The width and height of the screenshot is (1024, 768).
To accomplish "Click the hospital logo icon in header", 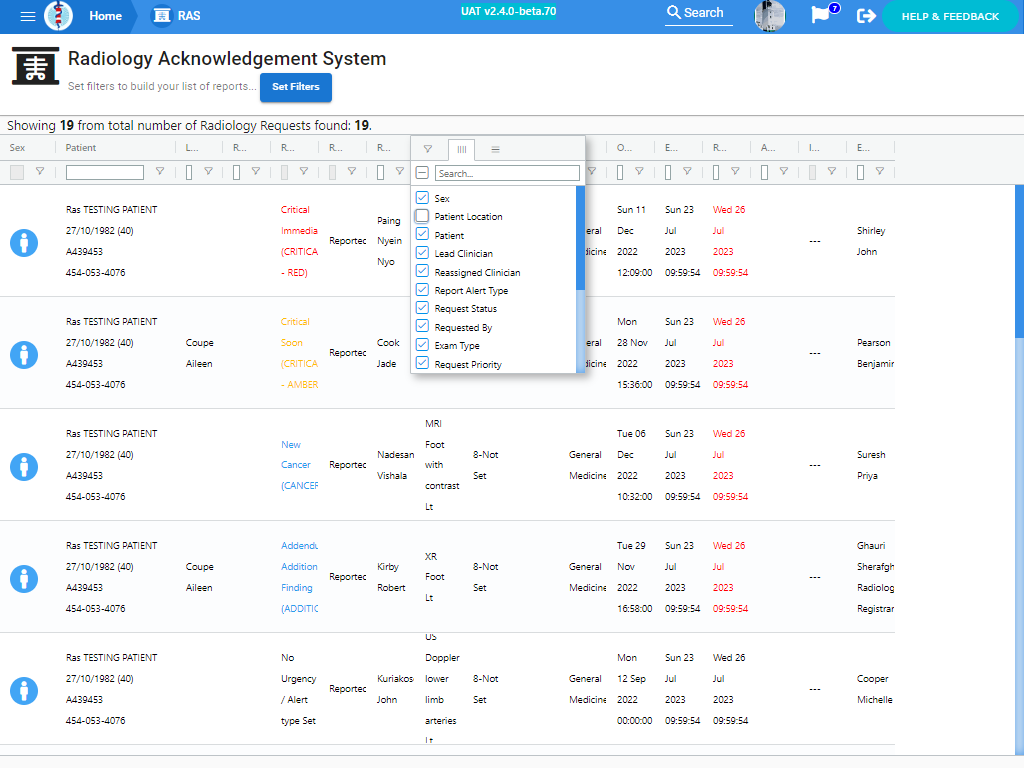I will [59, 16].
